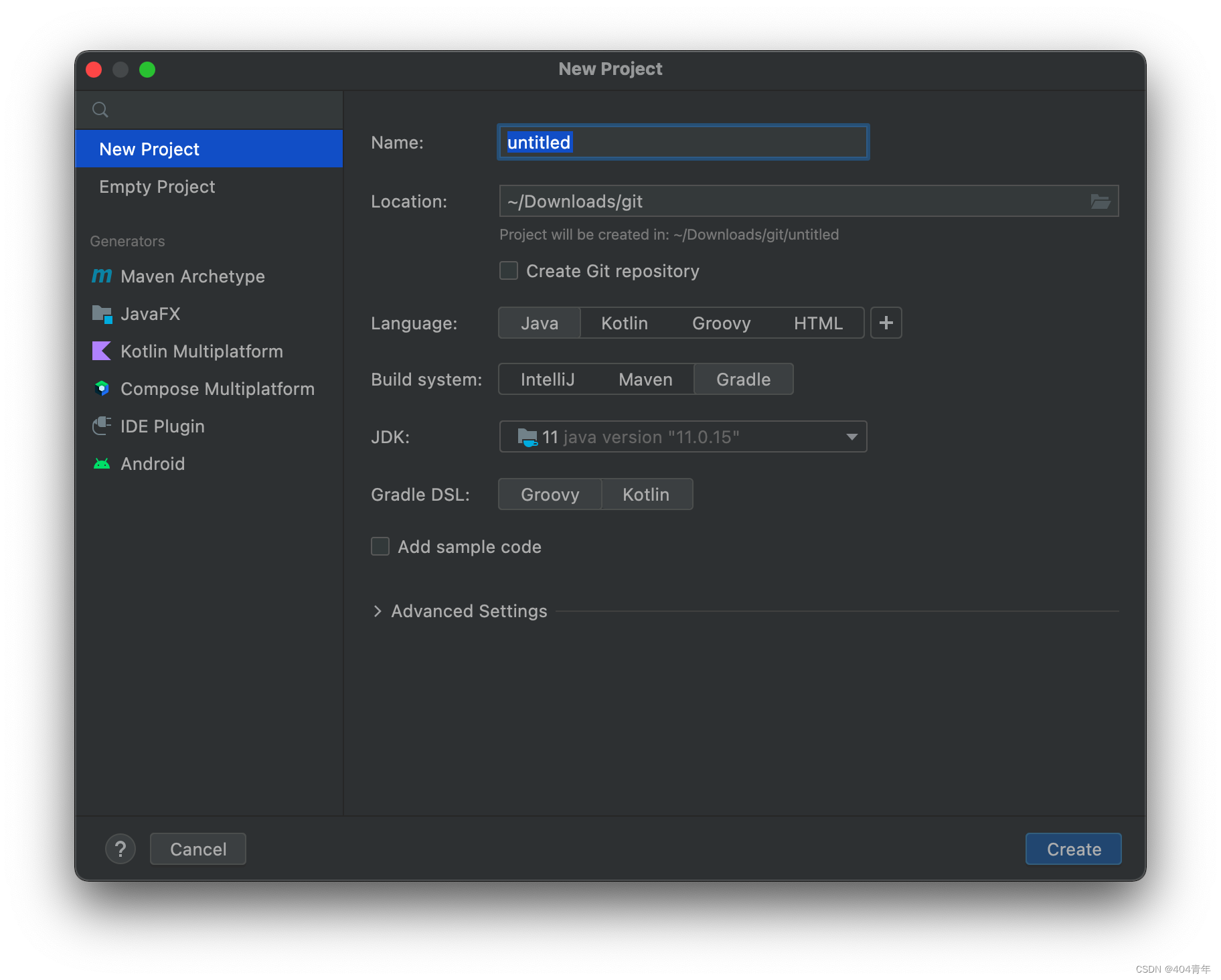Expand Advanced Settings section
The image size is (1221, 980).
tap(378, 611)
